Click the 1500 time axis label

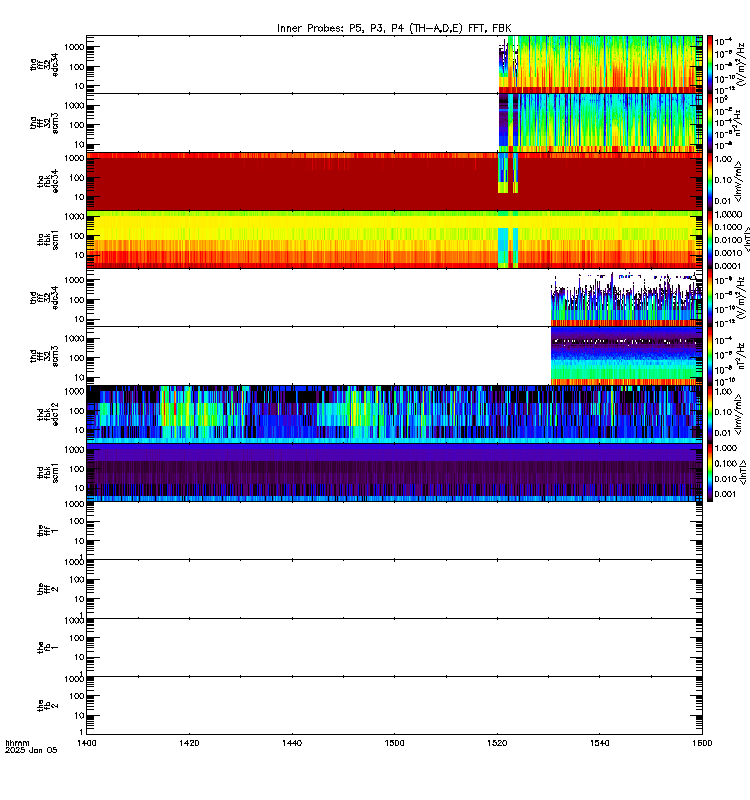(394, 743)
